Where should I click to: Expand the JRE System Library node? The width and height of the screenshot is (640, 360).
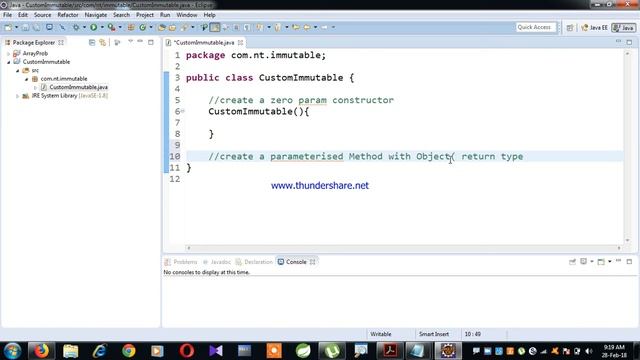pos(18,96)
